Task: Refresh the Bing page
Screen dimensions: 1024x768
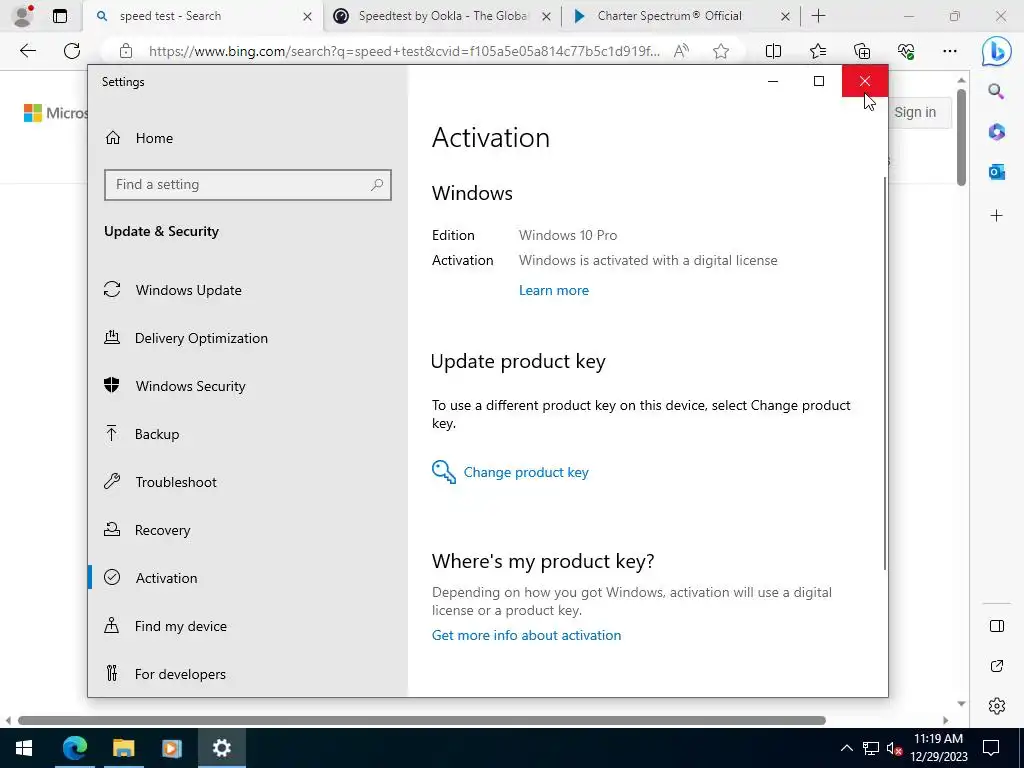Action: click(72, 50)
